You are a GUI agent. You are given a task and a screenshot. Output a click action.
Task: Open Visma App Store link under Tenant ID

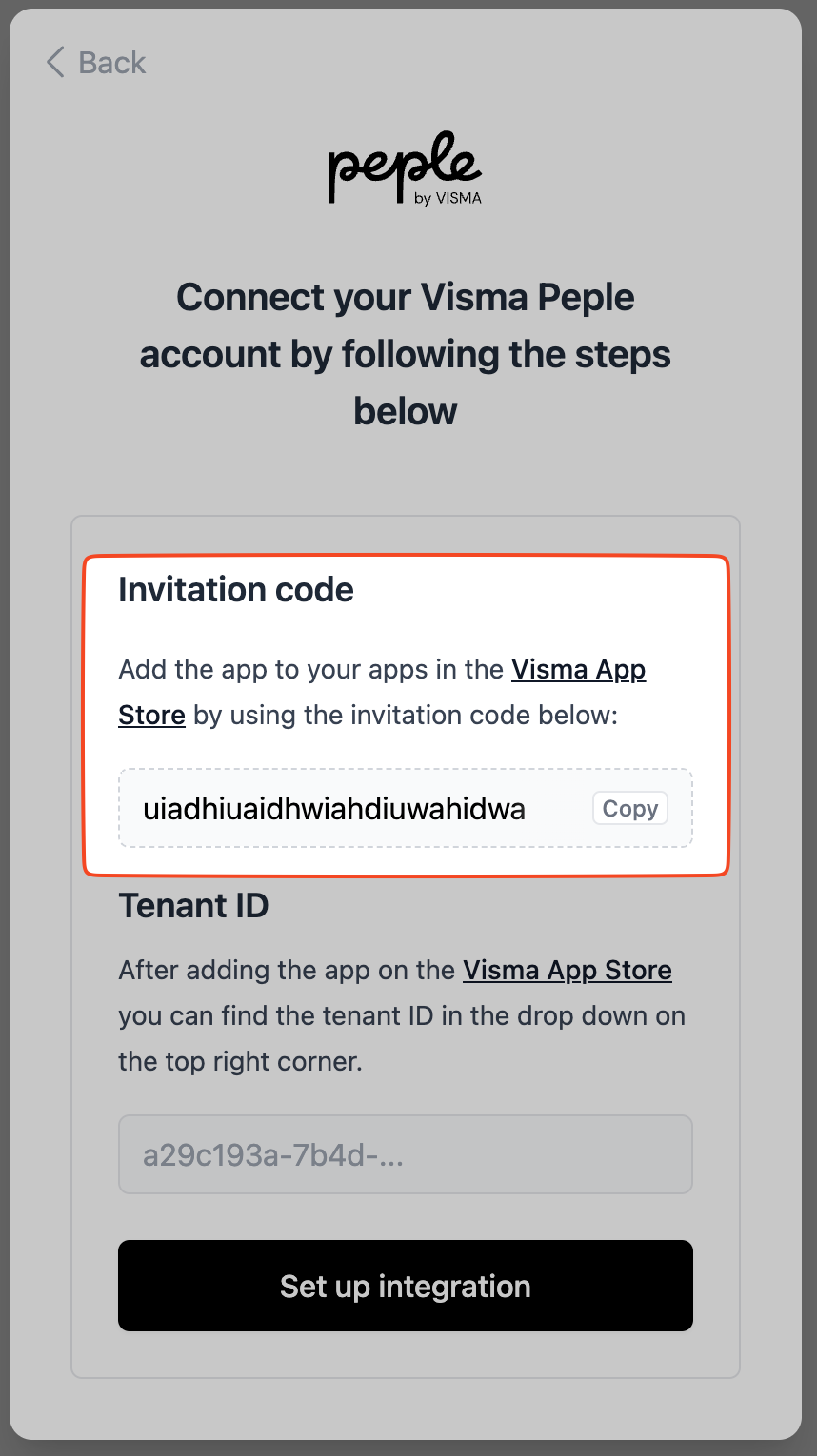point(568,971)
